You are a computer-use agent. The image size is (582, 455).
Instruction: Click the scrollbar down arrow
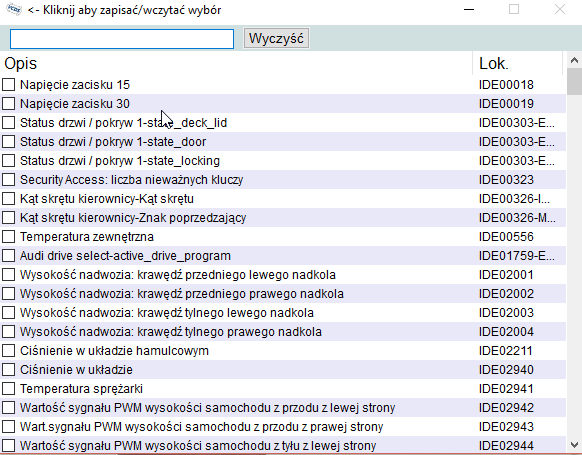tap(574, 445)
